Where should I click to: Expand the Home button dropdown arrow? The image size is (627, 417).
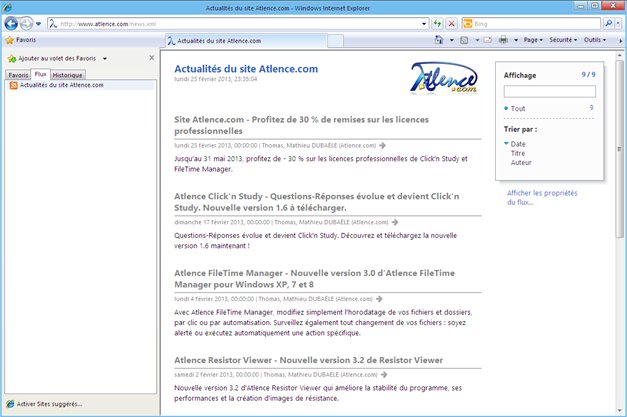[x=452, y=40]
